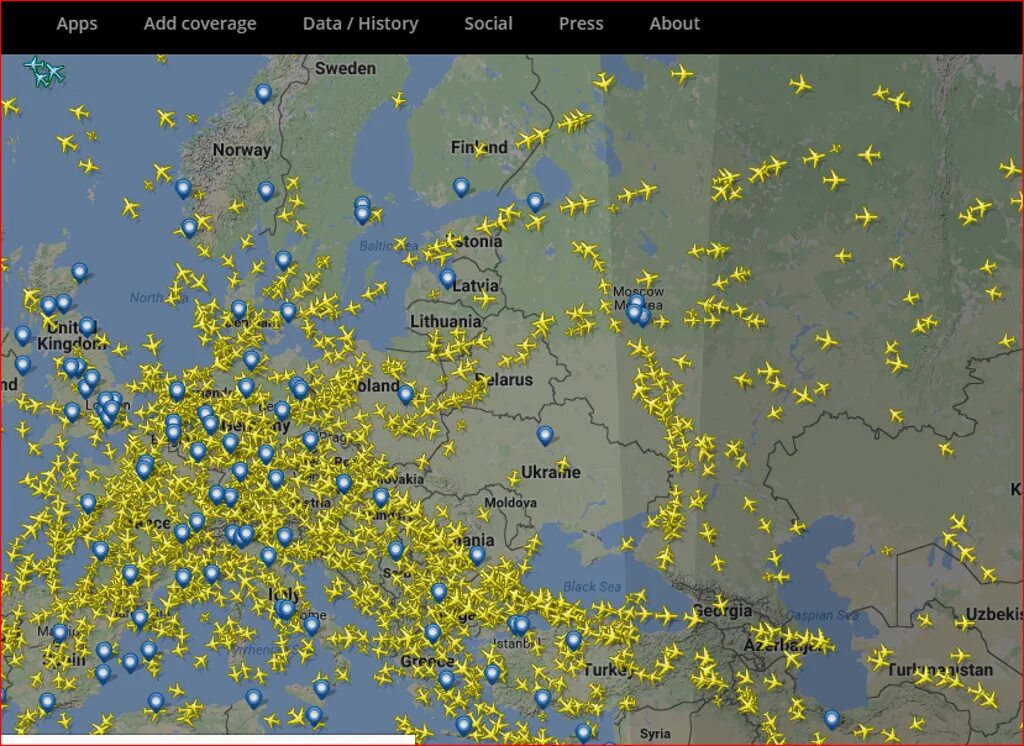Open the About page
Image resolution: width=1024 pixels, height=746 pixels.
click(675, 24)
